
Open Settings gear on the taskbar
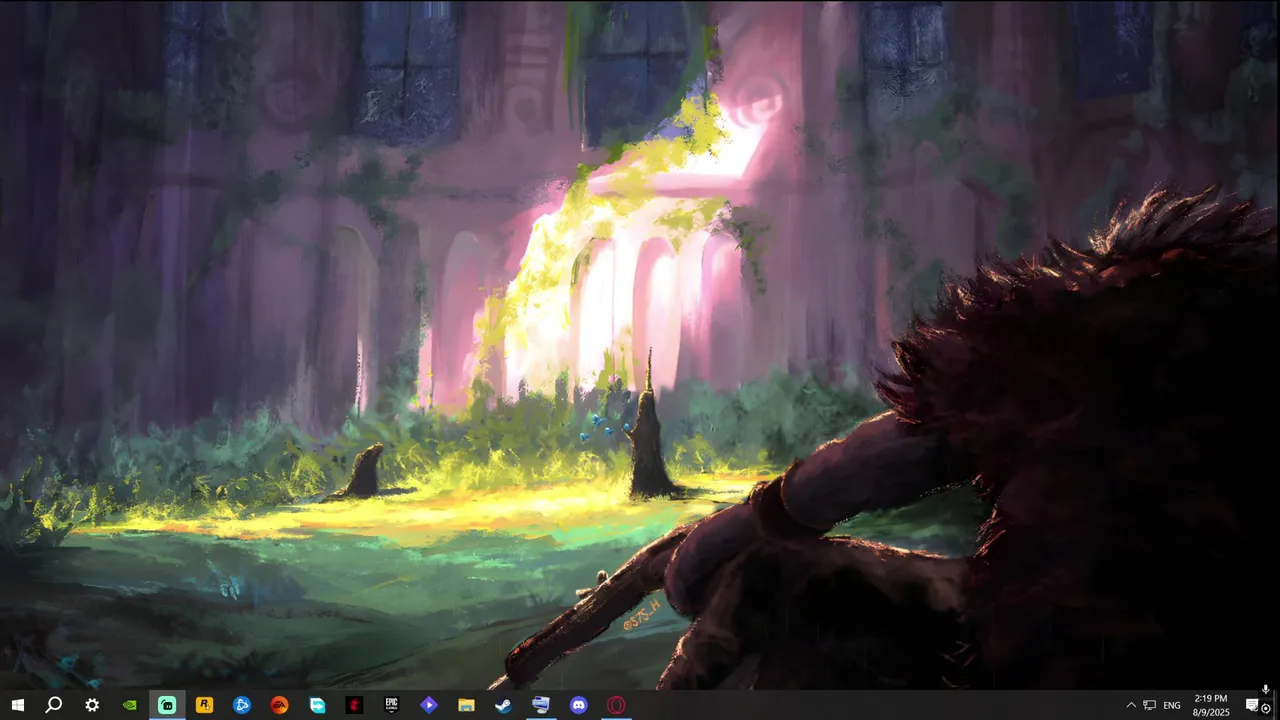point(92,705)
